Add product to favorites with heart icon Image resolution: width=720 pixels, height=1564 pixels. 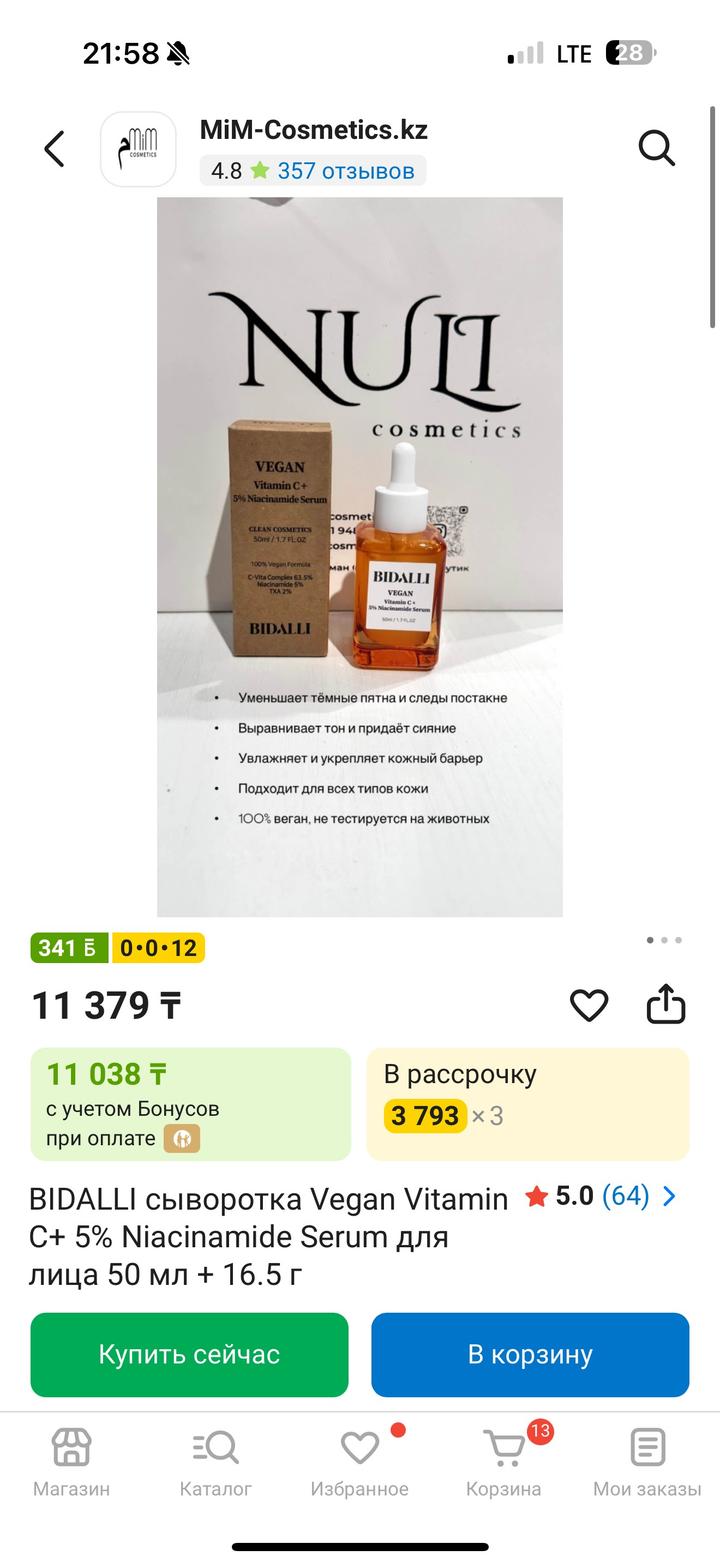tap(589, 1005)
